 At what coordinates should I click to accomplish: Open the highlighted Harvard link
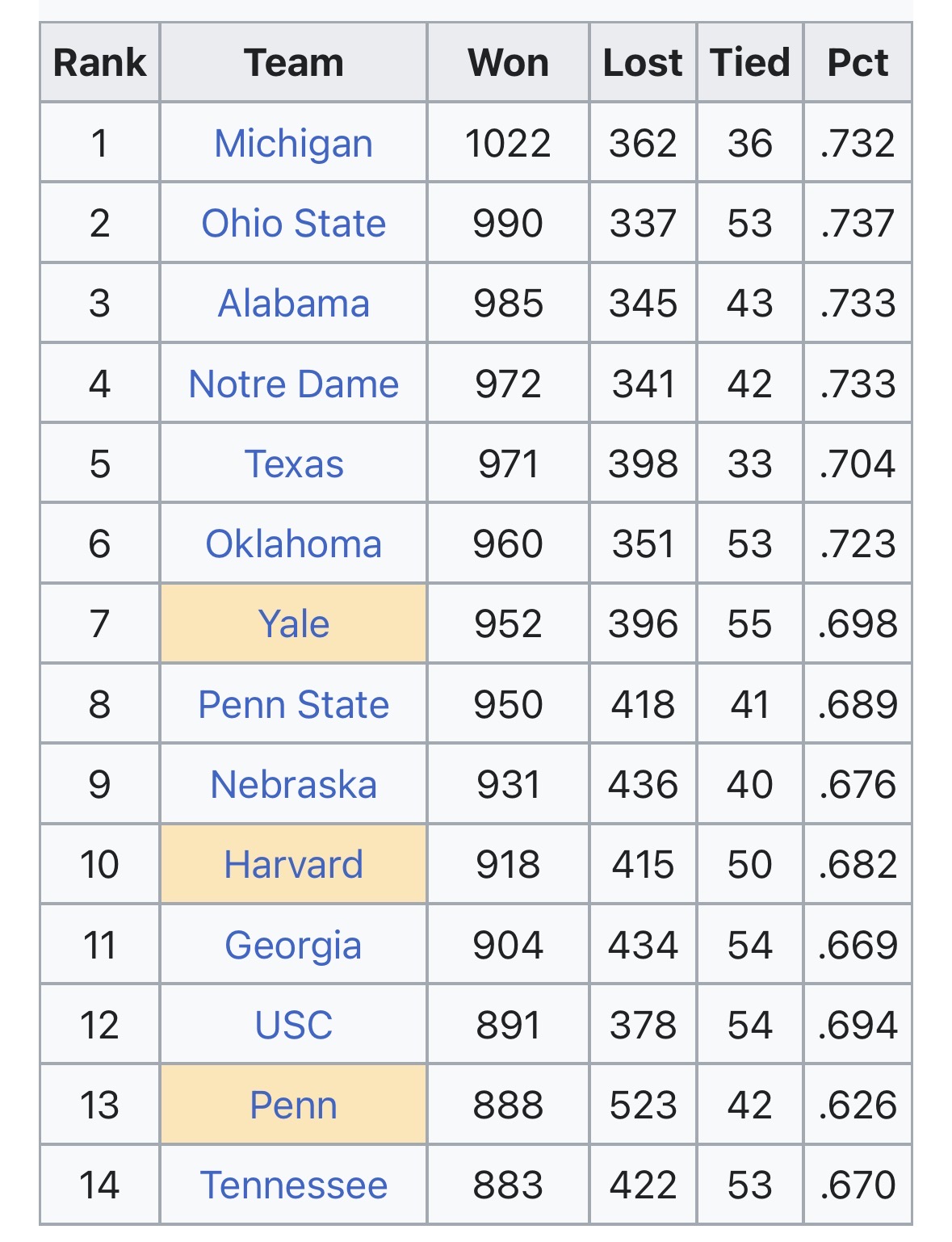[x=293, y=865]
